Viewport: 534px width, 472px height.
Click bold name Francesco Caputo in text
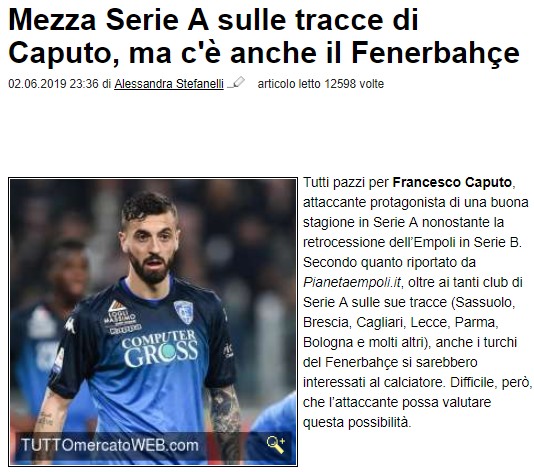coord(452,183)
